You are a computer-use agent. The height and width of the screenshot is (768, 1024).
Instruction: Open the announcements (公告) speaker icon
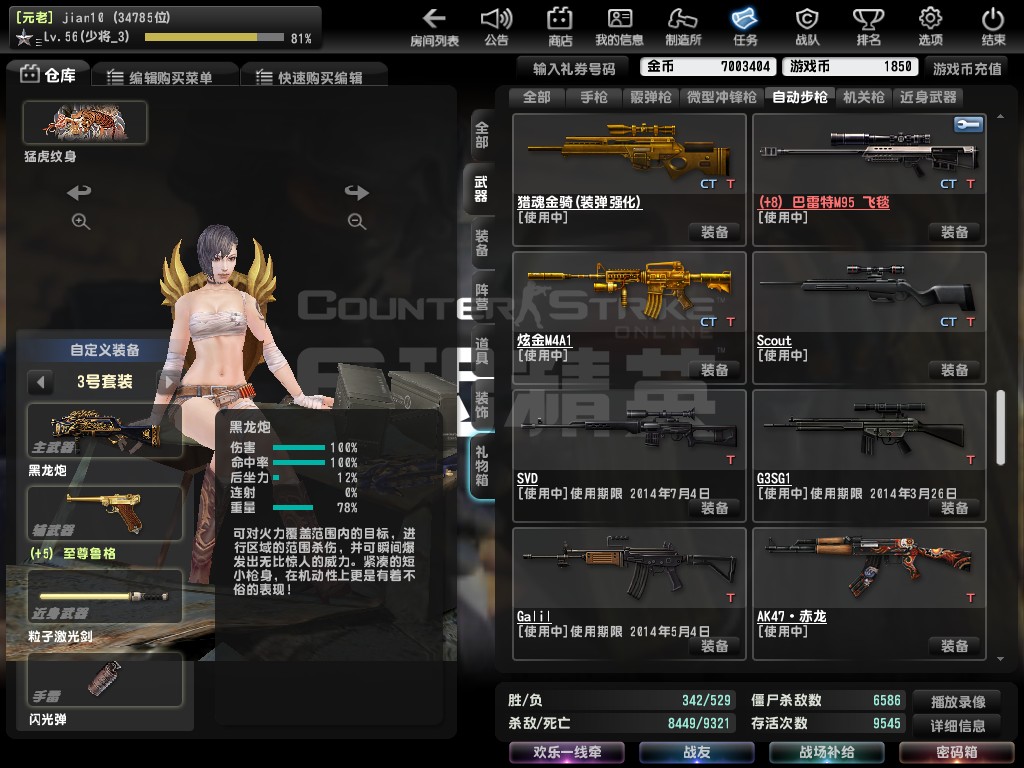496,26
